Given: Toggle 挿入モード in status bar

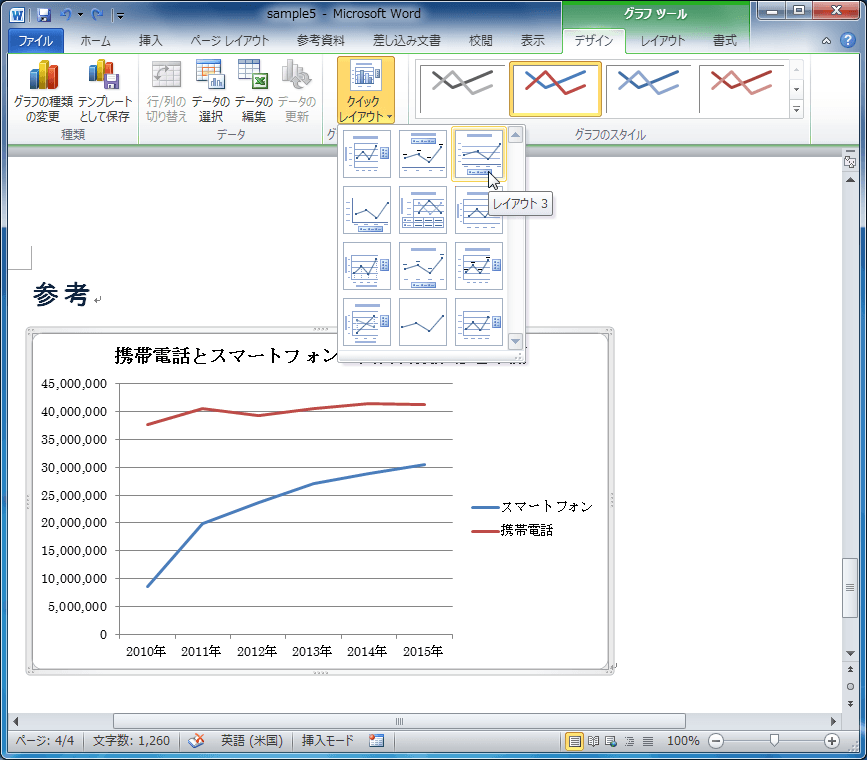Looking at the screenshot, I should pos(327,741).
